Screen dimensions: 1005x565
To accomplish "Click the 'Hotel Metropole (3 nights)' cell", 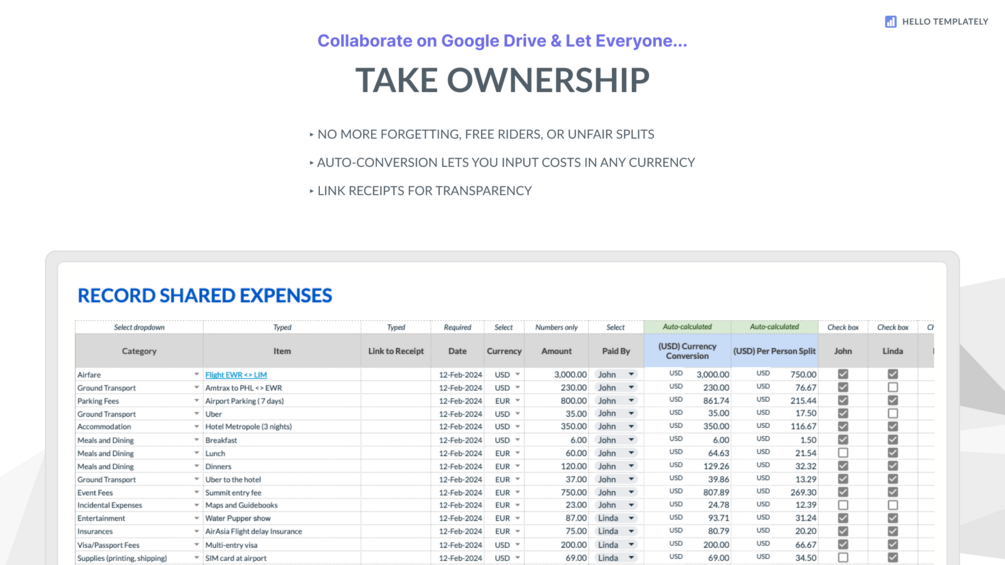I will [282, 427].
